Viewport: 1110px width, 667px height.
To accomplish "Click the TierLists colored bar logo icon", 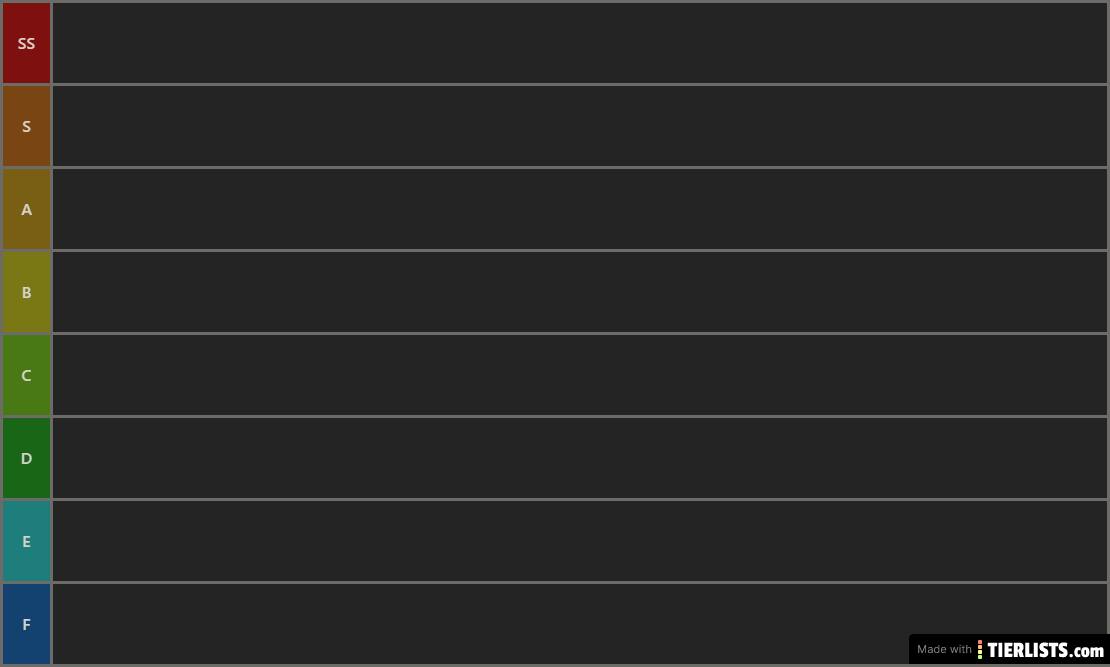I will [x=980, y=649].
